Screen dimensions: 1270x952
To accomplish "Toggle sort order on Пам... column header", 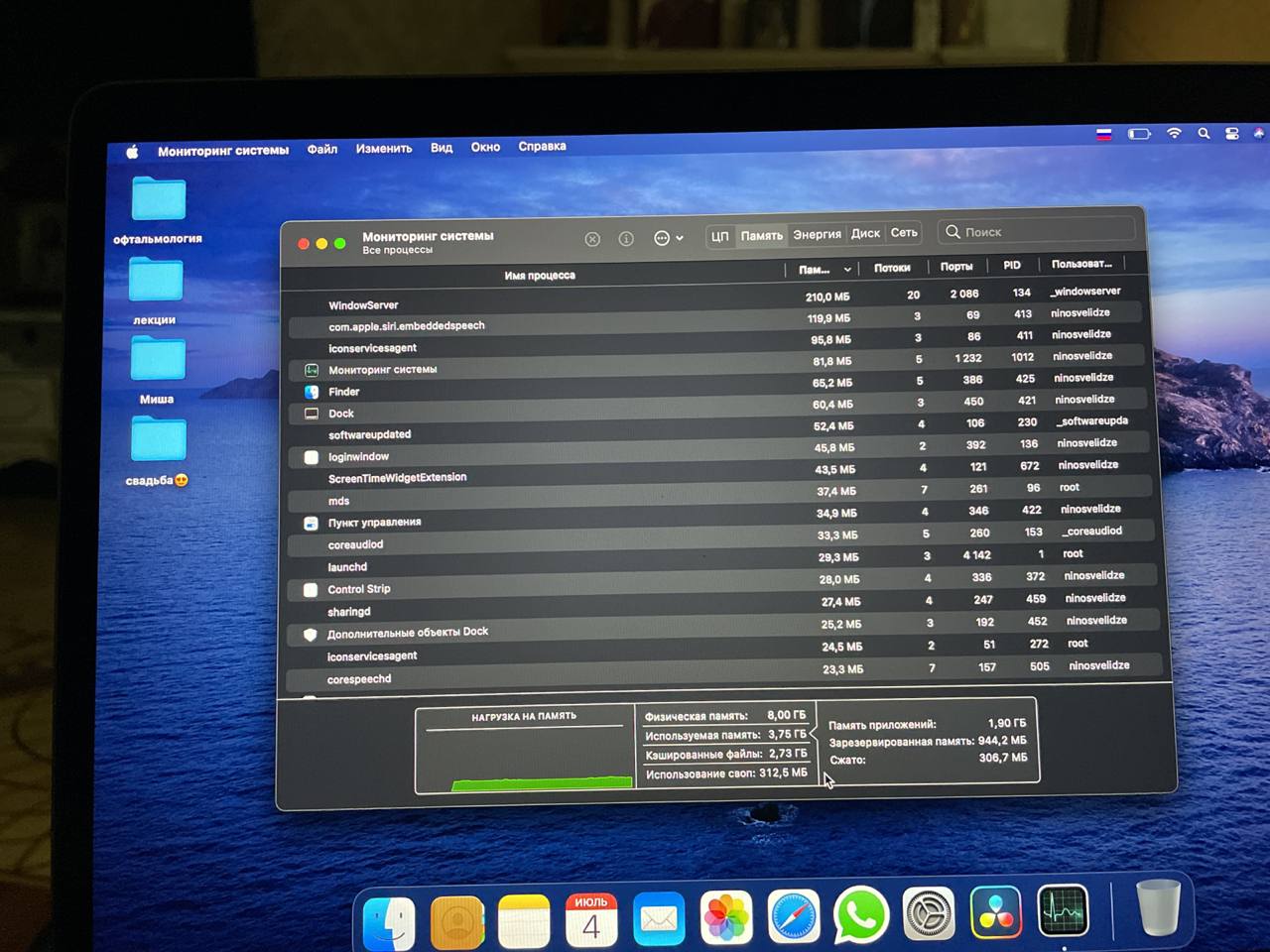I will click(x=824, y=270).
